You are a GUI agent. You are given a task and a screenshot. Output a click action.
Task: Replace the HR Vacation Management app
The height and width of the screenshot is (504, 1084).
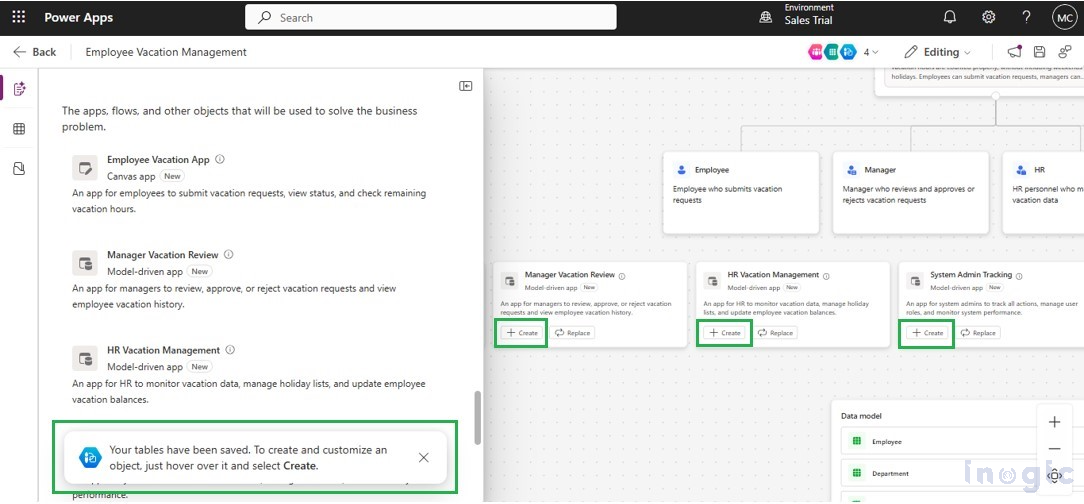point(775,333)
